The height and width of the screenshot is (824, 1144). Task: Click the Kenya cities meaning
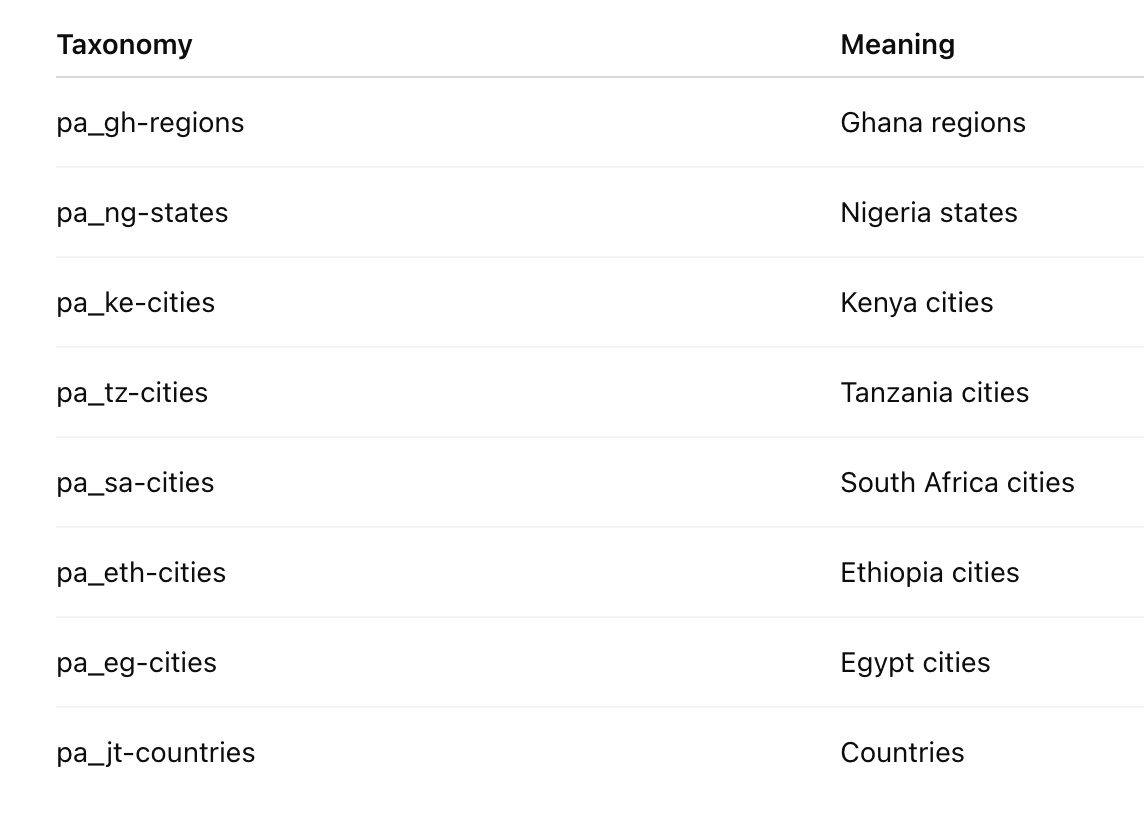pyautogui.click(x=916, y=303)
